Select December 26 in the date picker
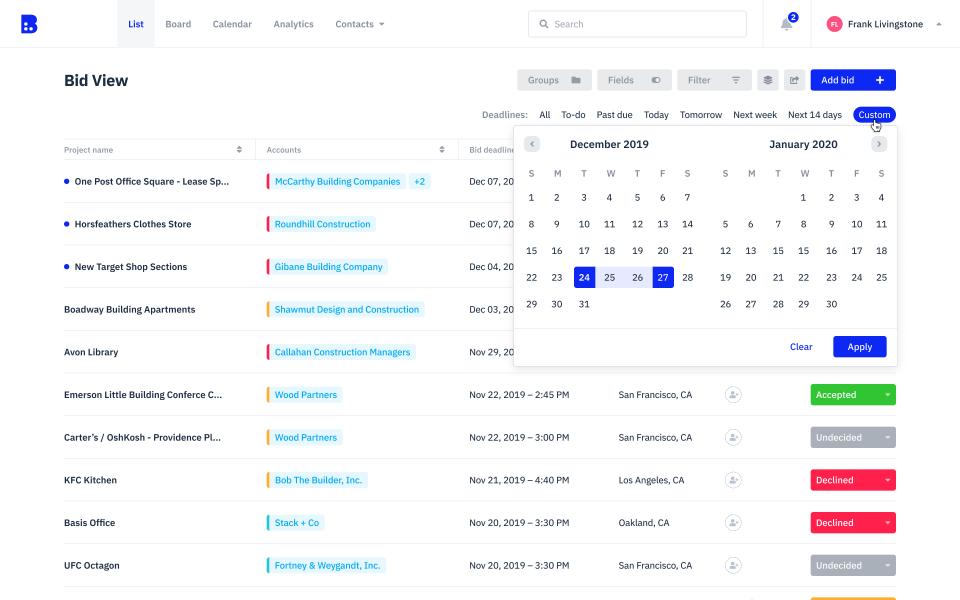 pyautogui.click(x=636, y=277)
